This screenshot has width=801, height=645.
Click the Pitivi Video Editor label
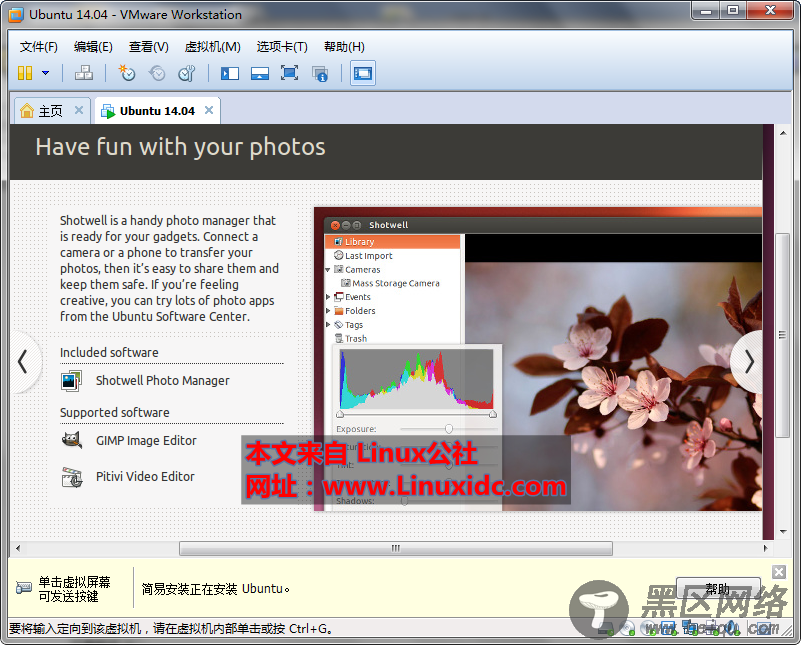145,476
